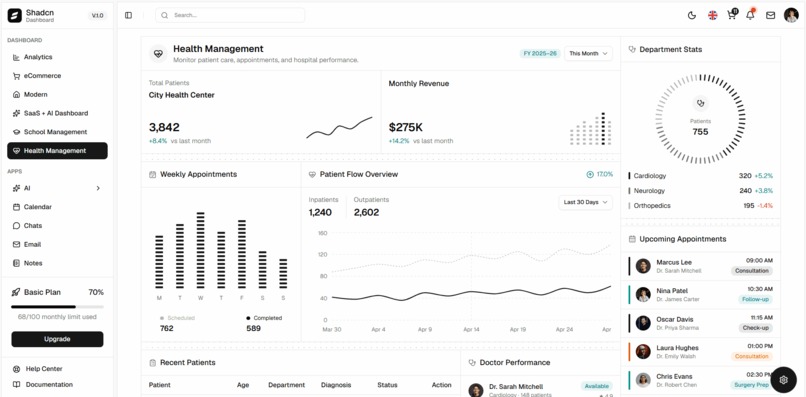The height and width of the screenshot is (397, 806).
Task: Click the Patients radial gauge chart
Action: (700, 119)
